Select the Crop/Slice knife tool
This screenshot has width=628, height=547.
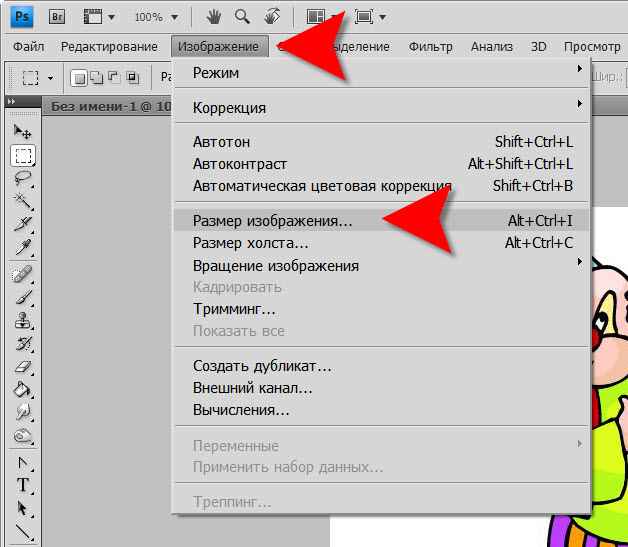(x=22, y=224)
